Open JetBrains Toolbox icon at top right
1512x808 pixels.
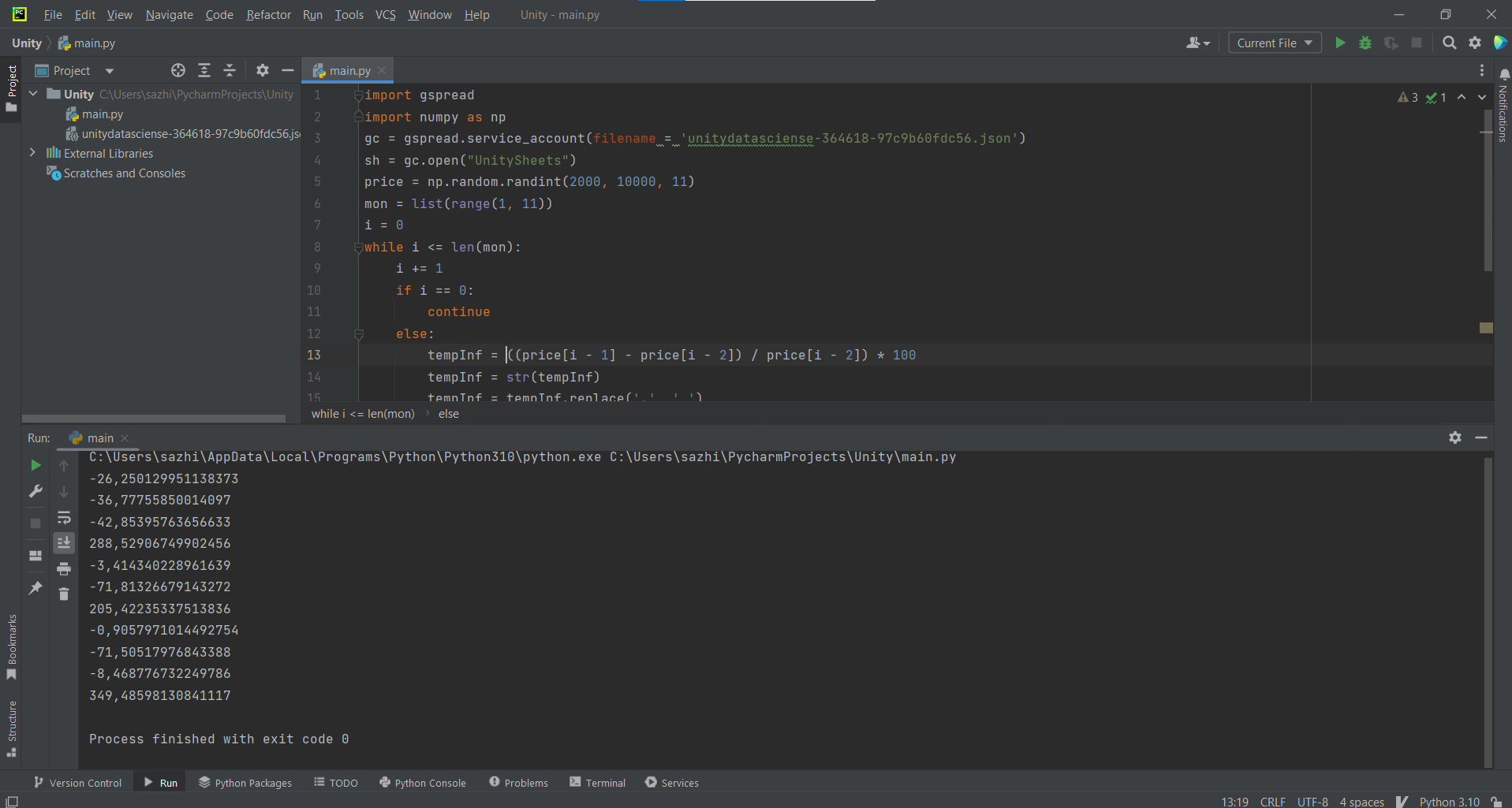pyautogui.click(x=1500, y=43)
